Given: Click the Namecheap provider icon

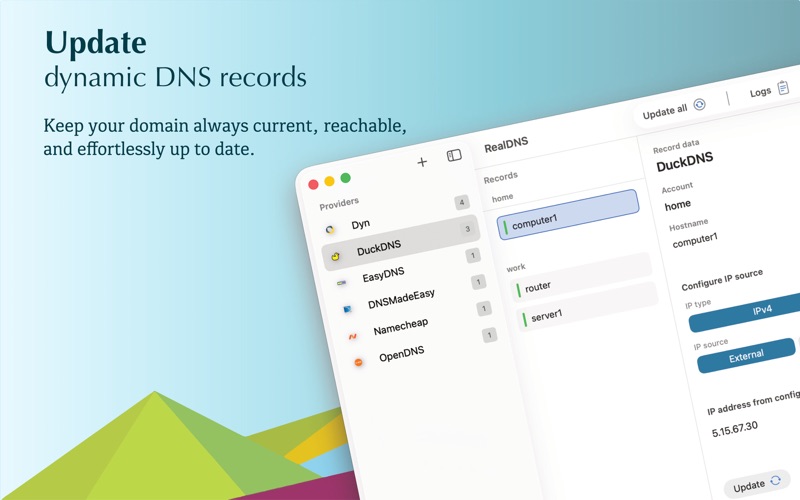Looking at the screenshot, I should 353,336.
